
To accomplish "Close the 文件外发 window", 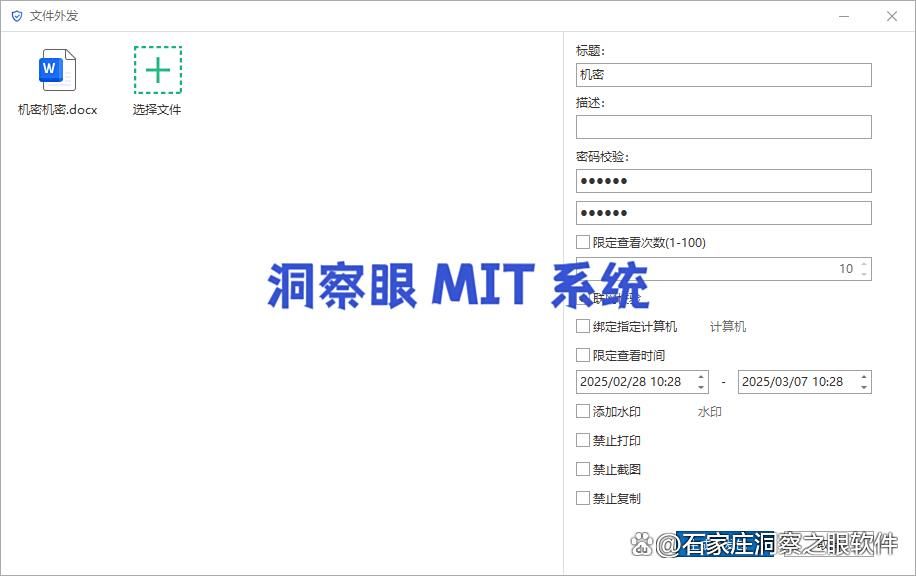I will click(892, 16).
